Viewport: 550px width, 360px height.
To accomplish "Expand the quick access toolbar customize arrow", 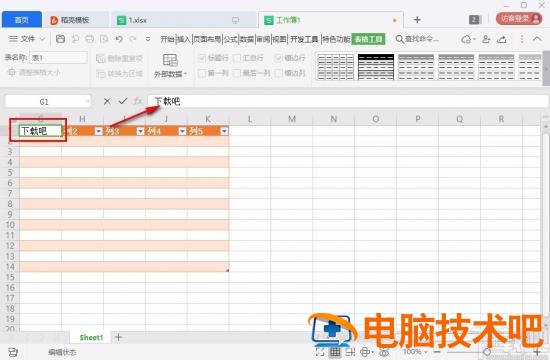I will [x=148, y=39].
